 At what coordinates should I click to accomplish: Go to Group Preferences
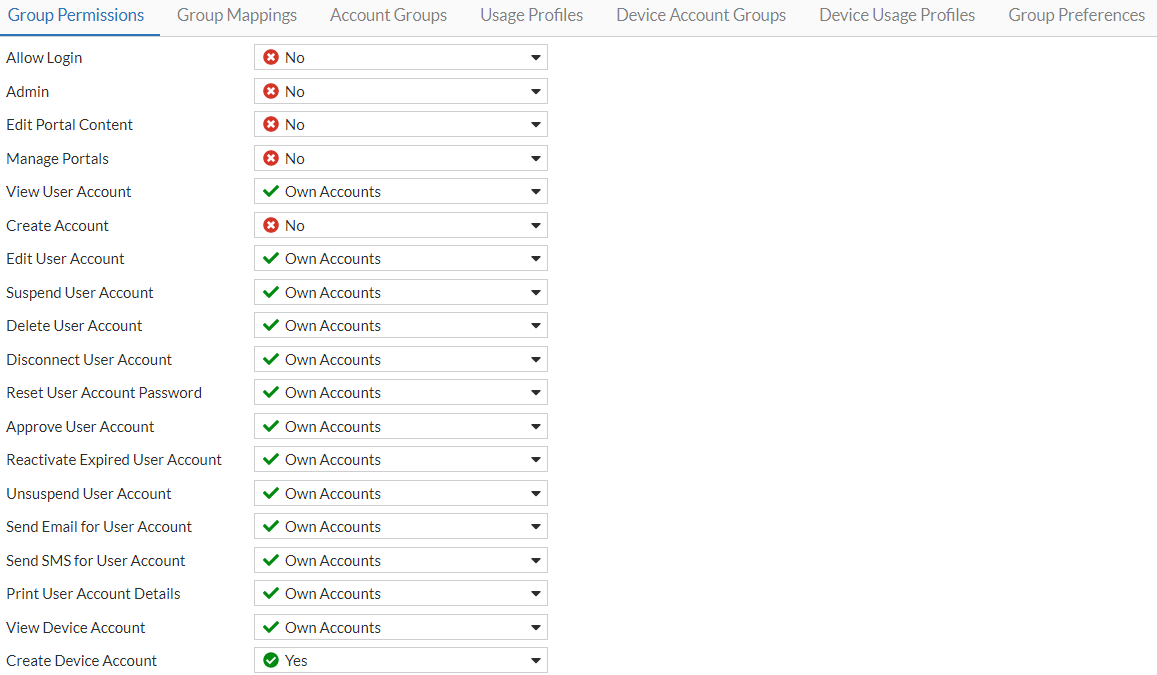(1076, 15)
